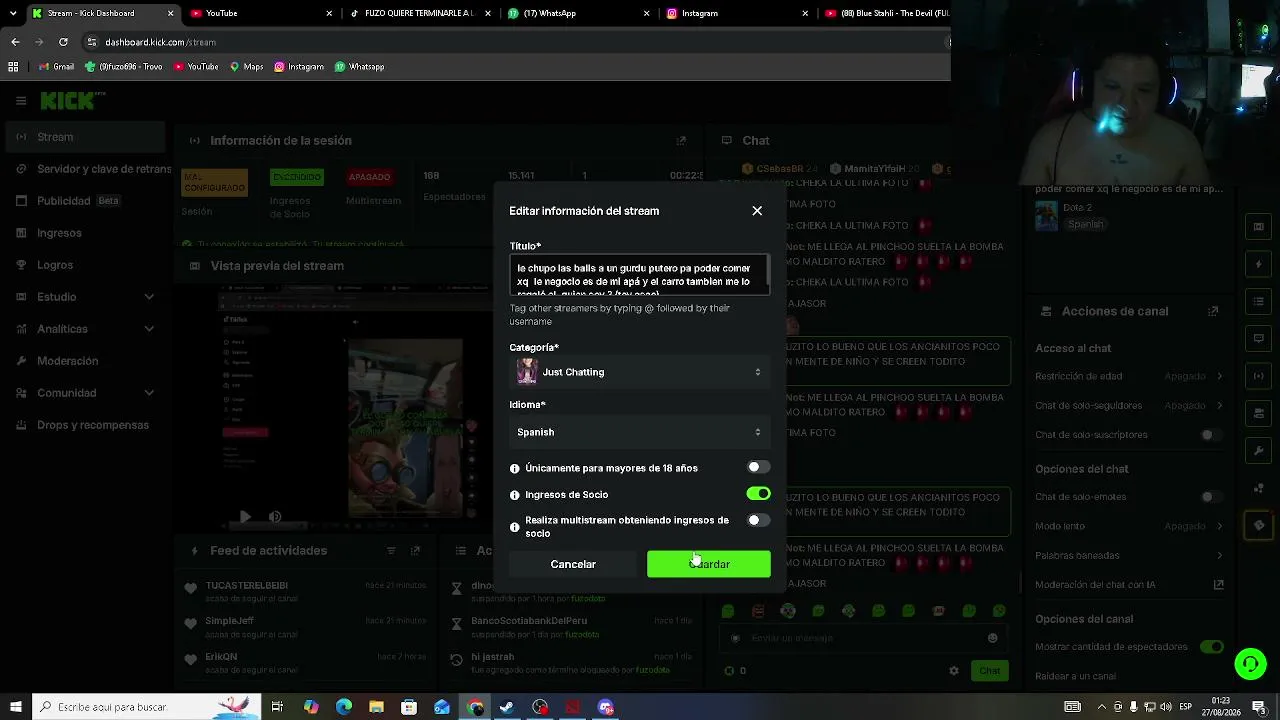Viewport: 1280px width, 720px height.
Task: Click the green Guardar button
Action: tap(709, 564)
